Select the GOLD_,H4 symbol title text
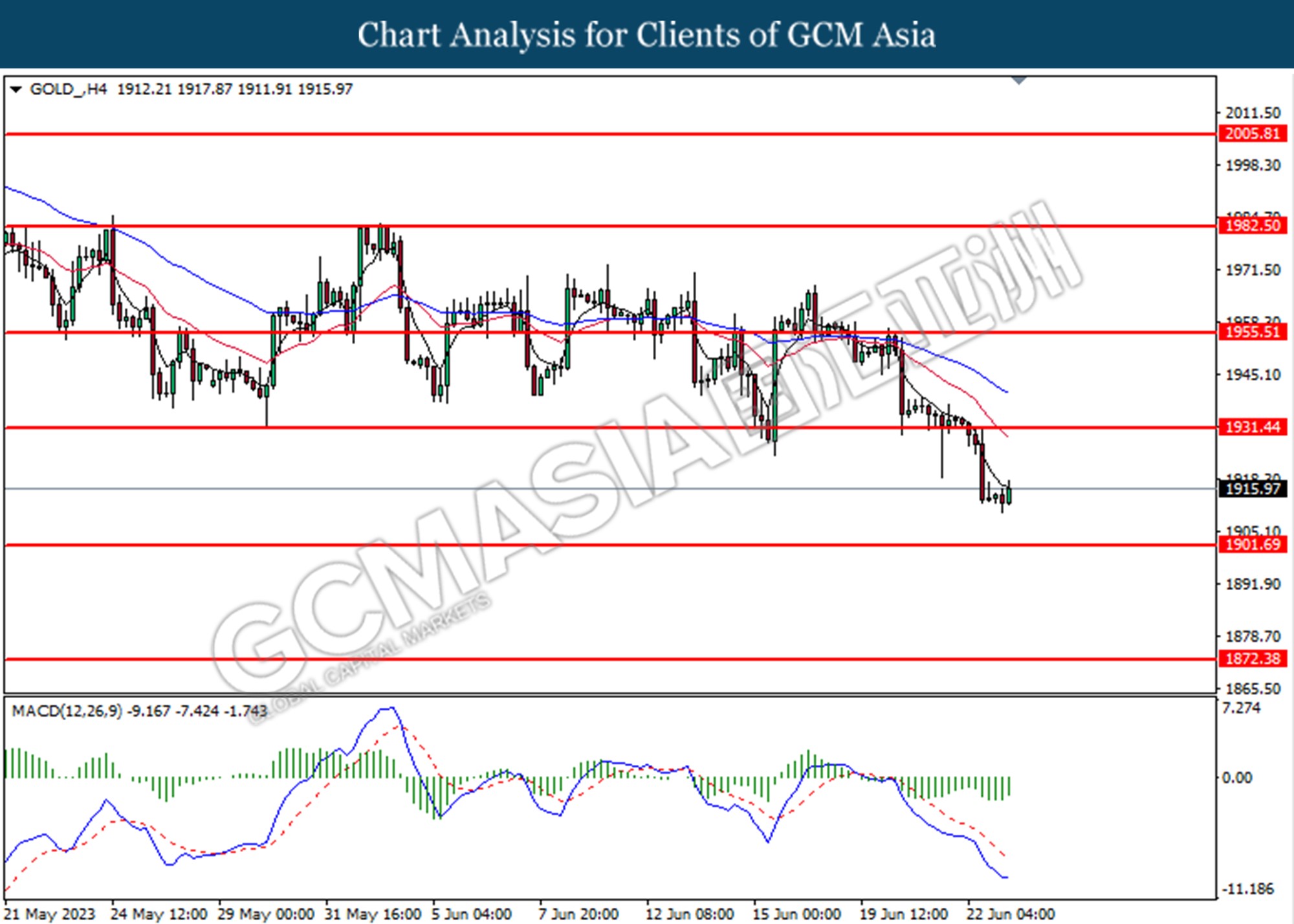The image size is (1294, 924). [x=68, y=89]
